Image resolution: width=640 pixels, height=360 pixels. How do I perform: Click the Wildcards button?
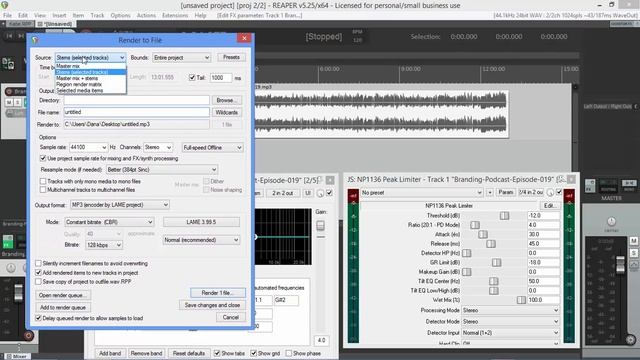tap(227, 112)
